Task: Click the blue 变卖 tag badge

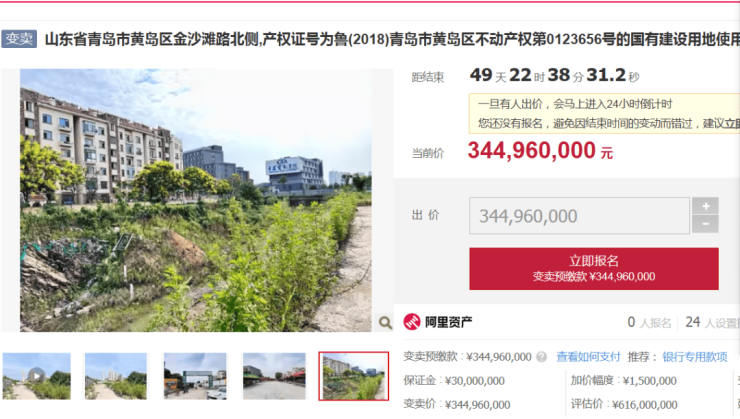Action: (x=19, y=39)
